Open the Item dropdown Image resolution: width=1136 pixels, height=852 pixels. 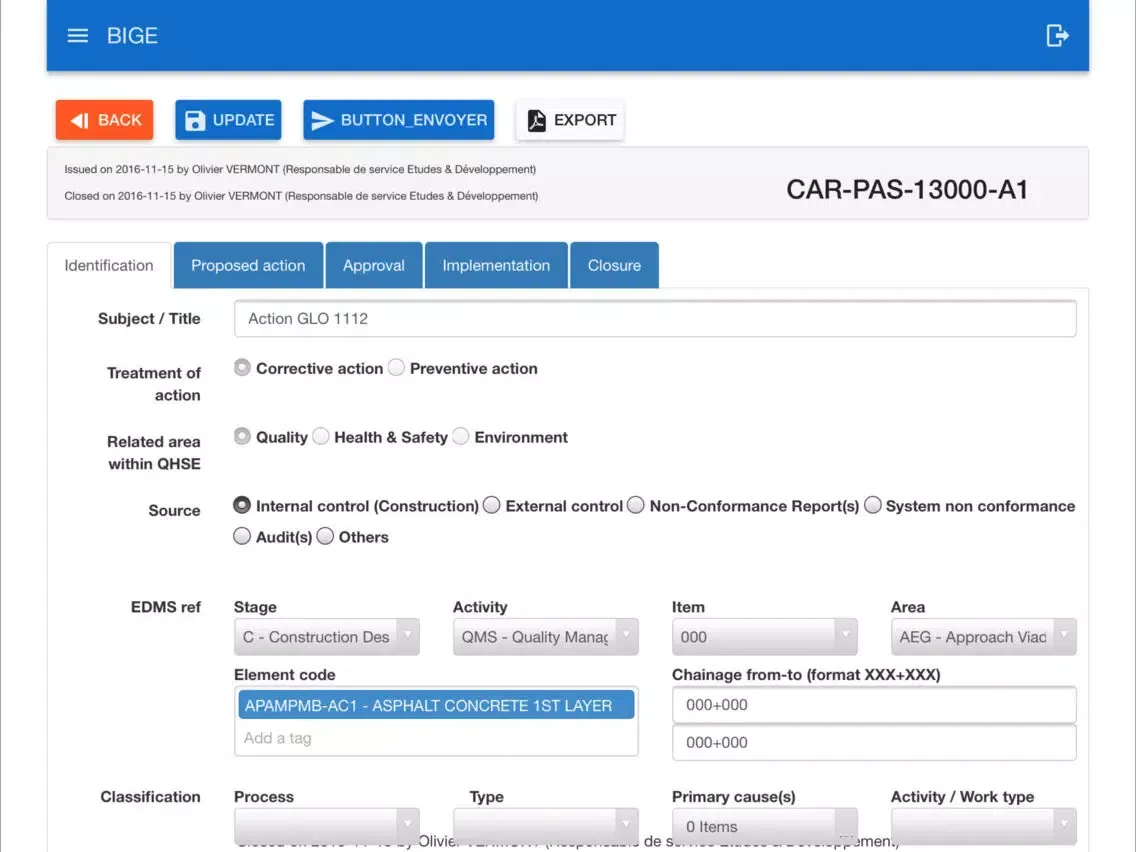(764, 637)
